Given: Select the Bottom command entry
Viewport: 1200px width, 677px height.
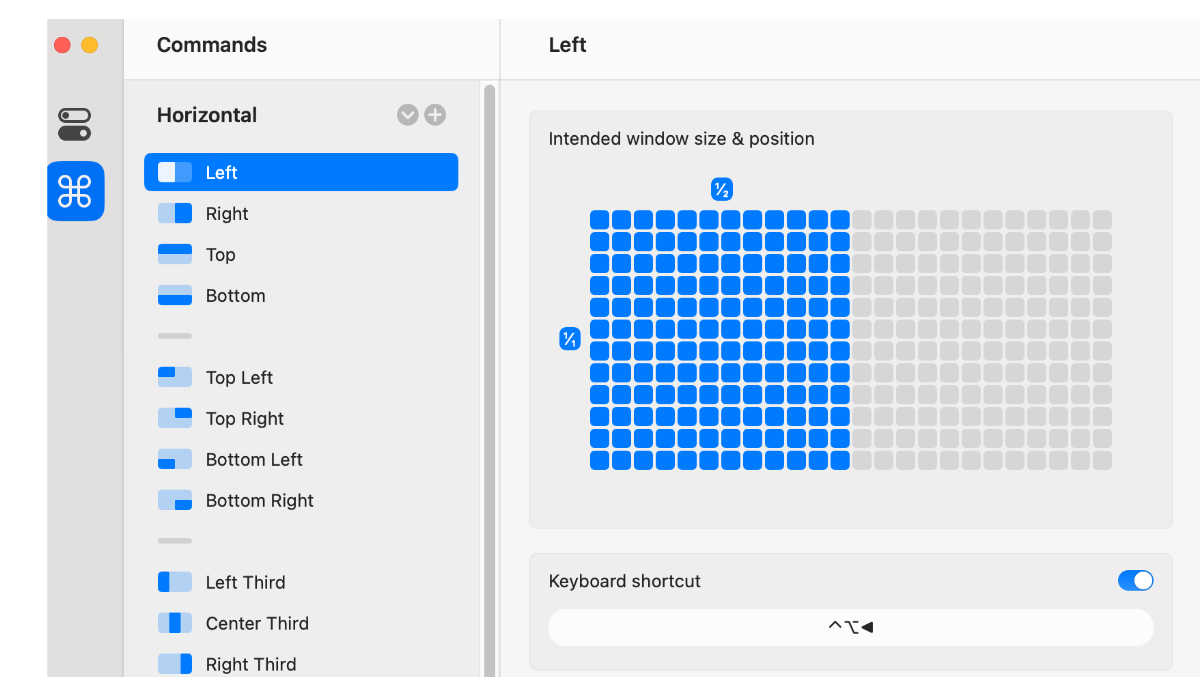Looking at the screenshot, I should click(x=236, y=296).
